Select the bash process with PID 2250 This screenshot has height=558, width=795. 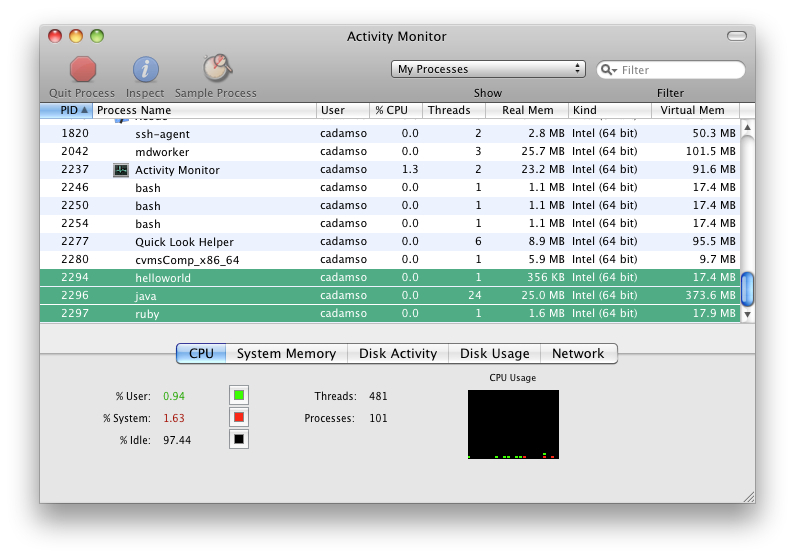point(390,205)
